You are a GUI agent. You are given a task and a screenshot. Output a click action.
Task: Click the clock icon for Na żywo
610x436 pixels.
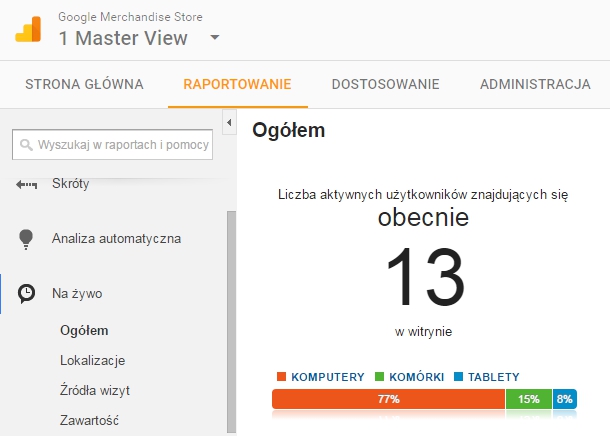tap(27, 294)
